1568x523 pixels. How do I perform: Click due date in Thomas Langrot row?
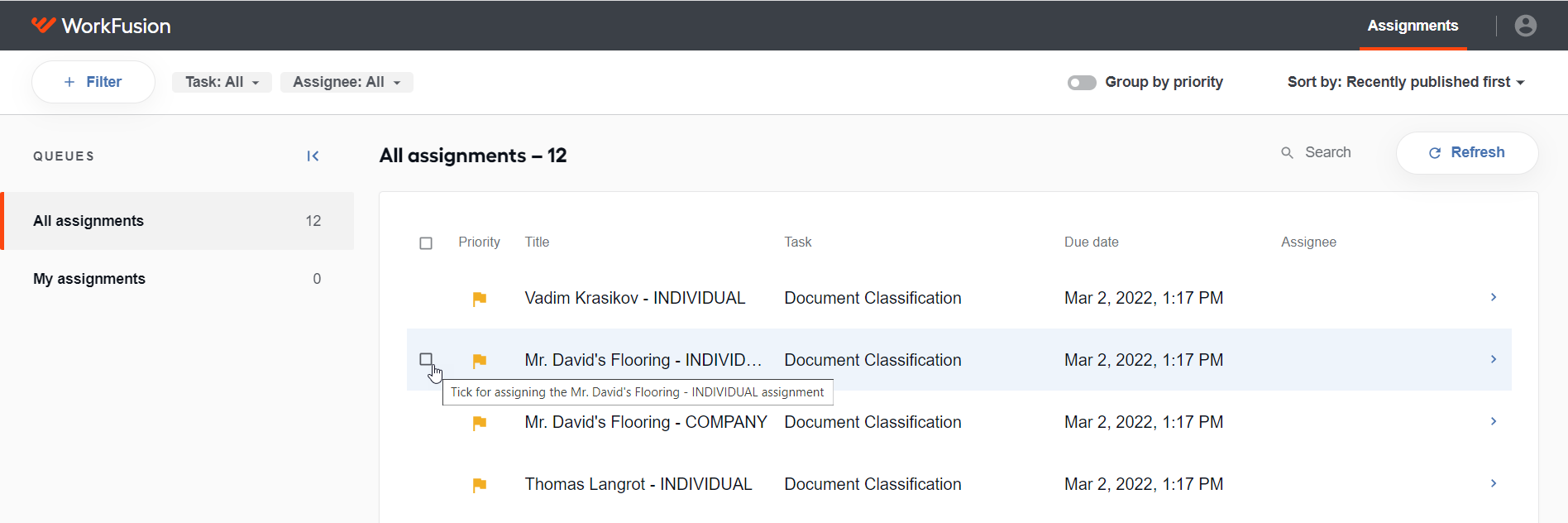pos(1144,484)
